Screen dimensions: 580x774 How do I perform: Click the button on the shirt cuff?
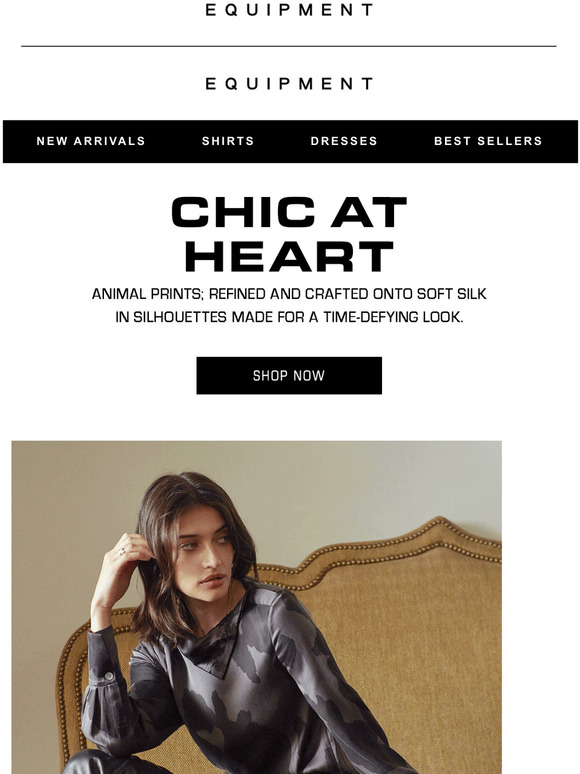pyautogui.click(x=110, y=676)
